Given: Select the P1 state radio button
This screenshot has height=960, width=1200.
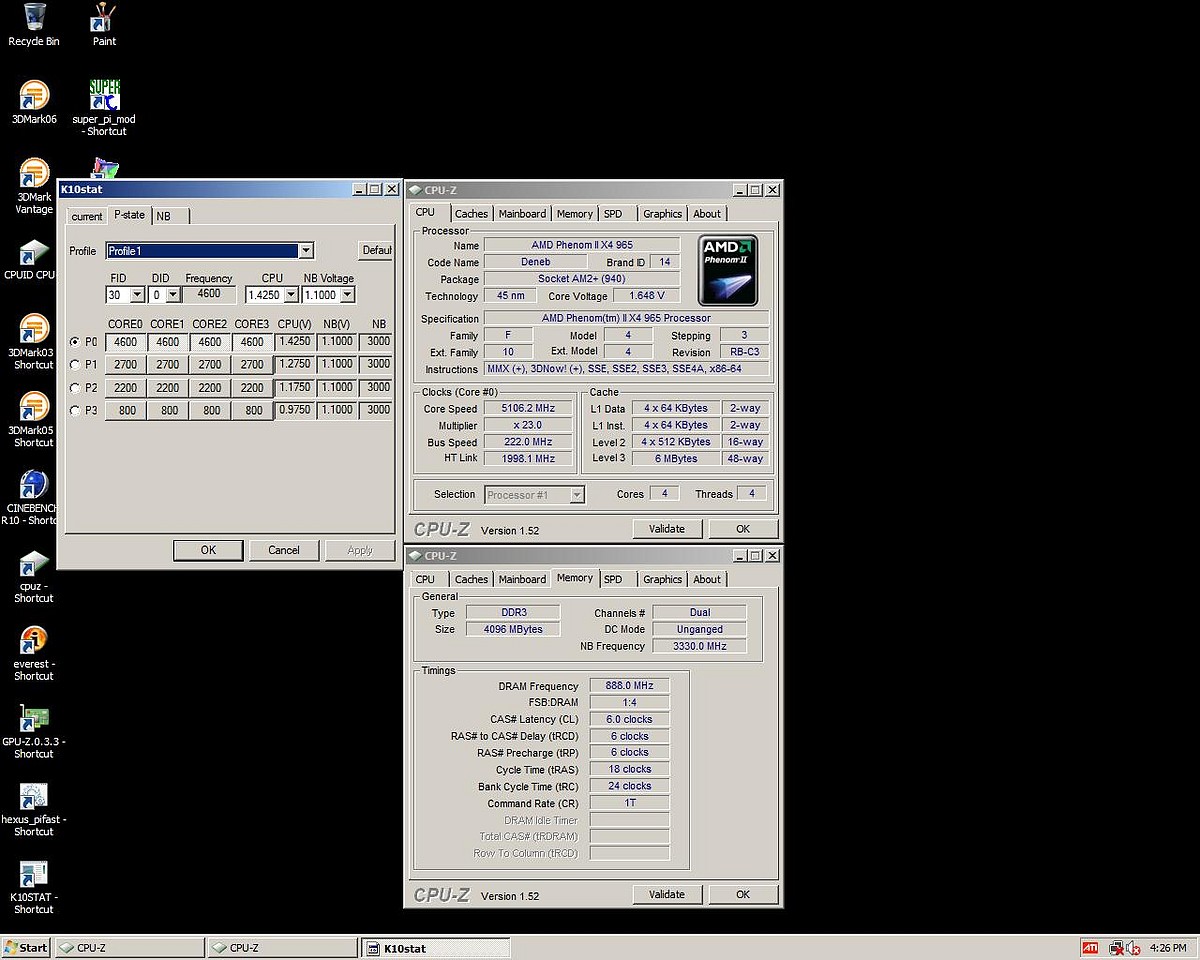Looking at the screenshot, I should 75,364.
